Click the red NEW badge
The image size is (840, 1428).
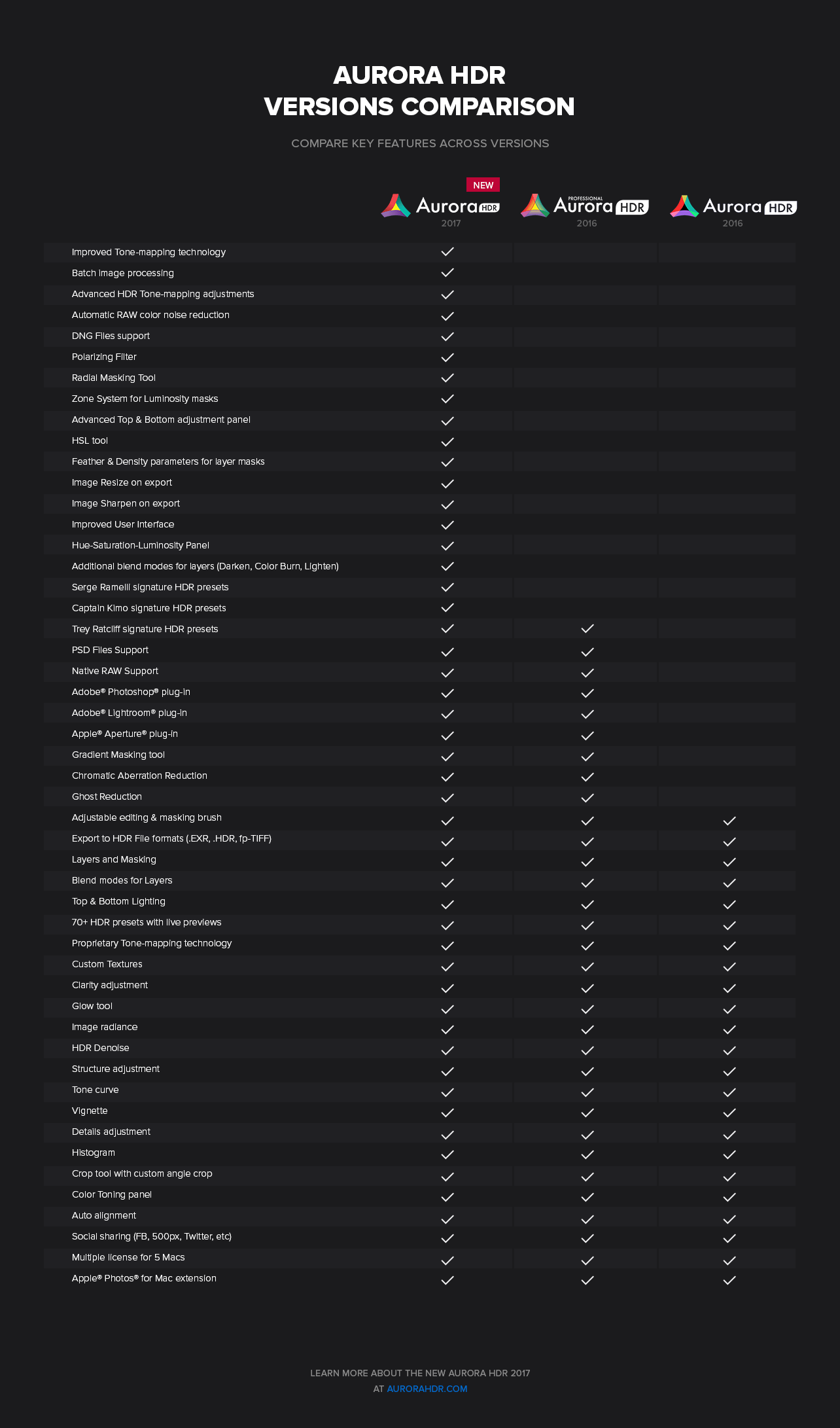point(483,185)
